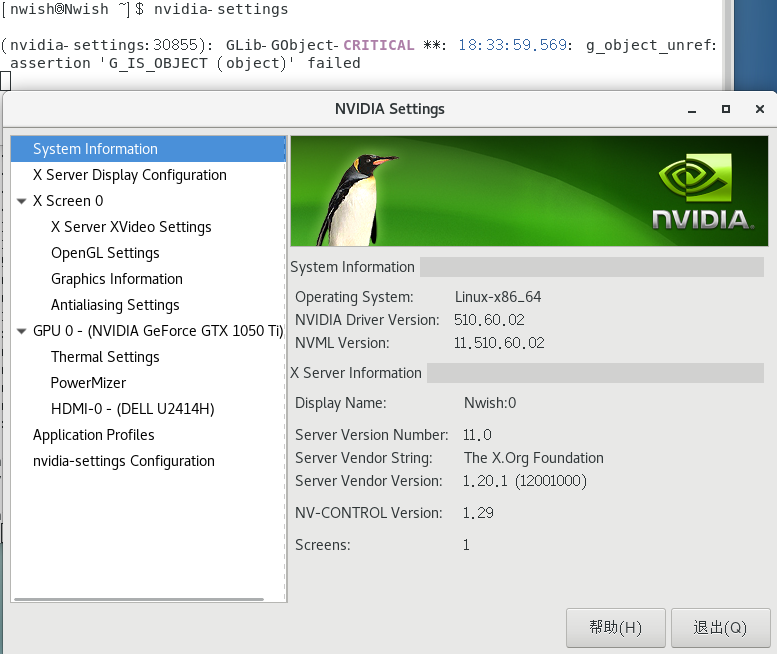This screenshot has width=777, height=654.
Task: Select System Information in the sidebar
Action: tap(148, 149)
